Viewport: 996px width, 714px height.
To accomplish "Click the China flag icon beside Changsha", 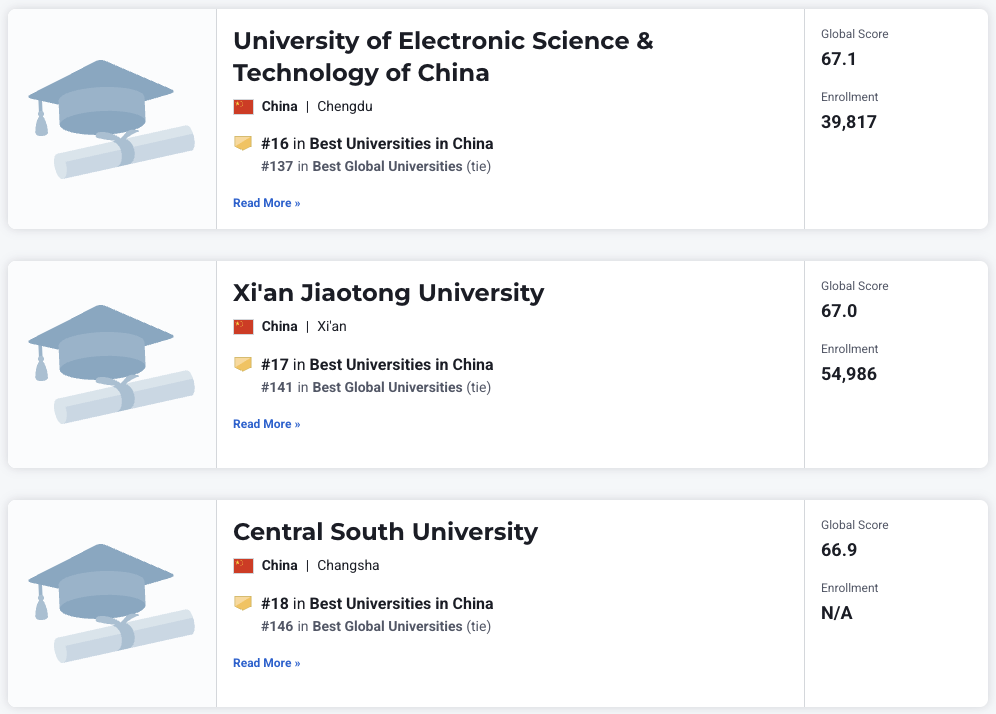I will [243, 565].
